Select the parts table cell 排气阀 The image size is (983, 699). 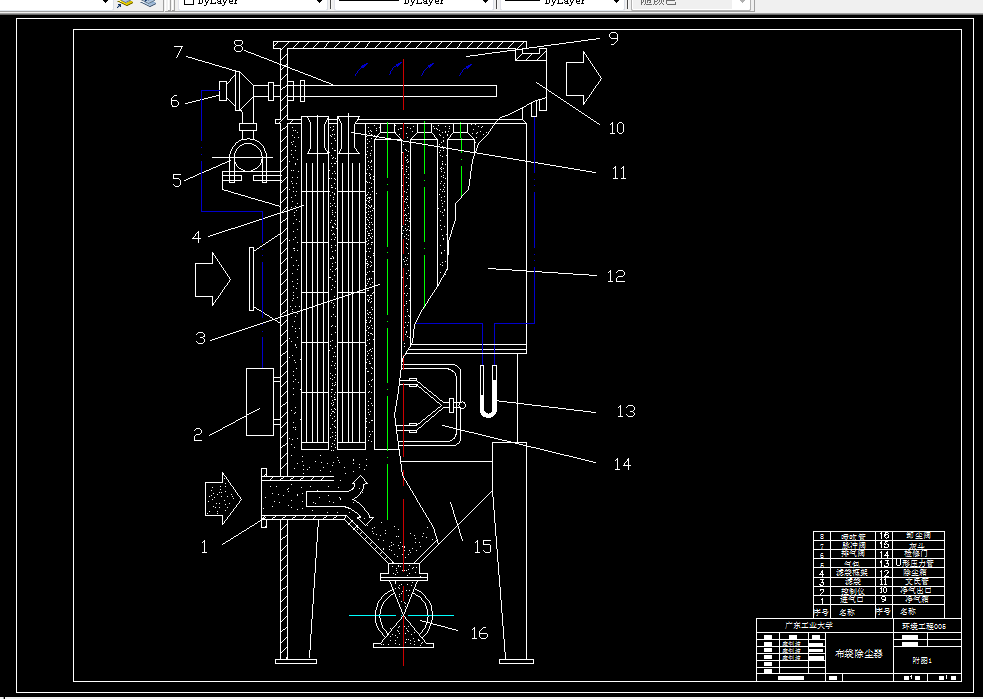[x=853, y=554]
